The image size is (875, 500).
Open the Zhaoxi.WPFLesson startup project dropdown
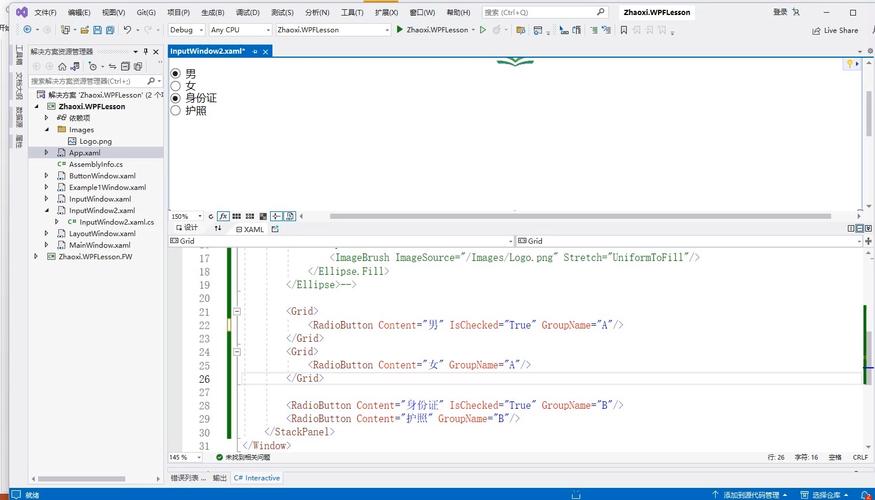tap(332, 30)
